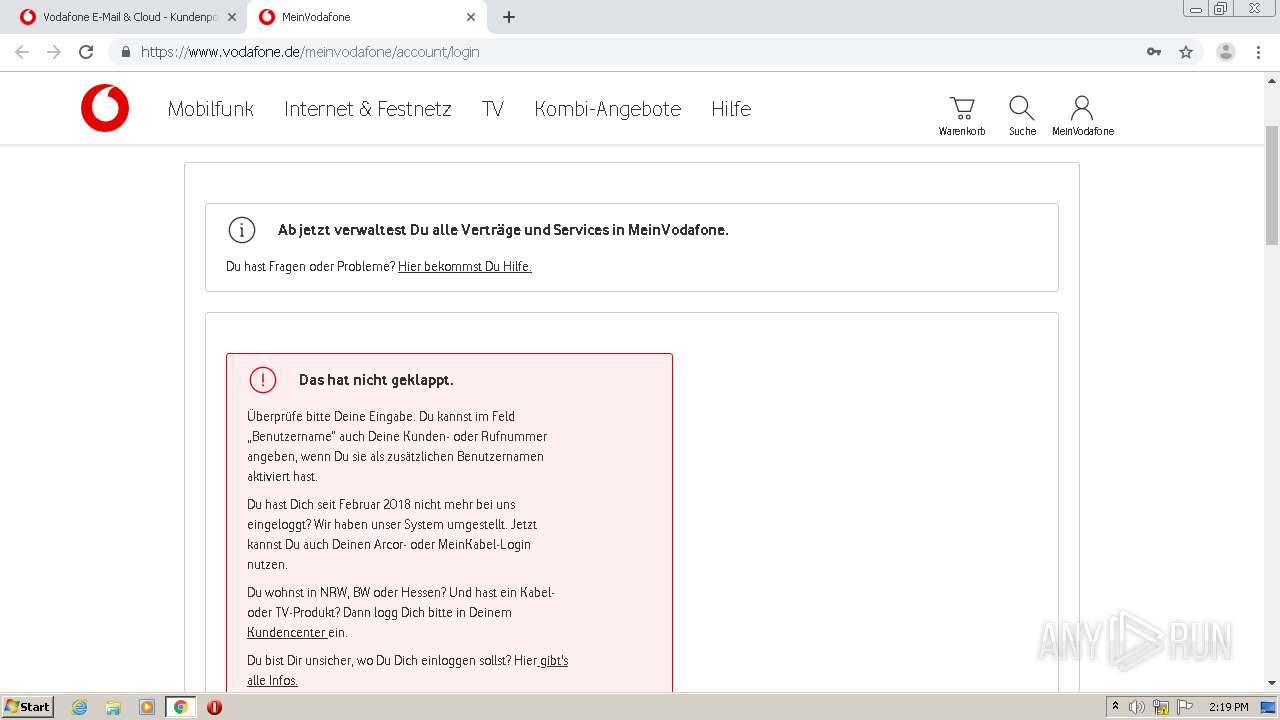The width and height of the screenshot is (1280, 720).
Task: Show hidden tray icons arrow
Action: click(x=1115, y=707)
